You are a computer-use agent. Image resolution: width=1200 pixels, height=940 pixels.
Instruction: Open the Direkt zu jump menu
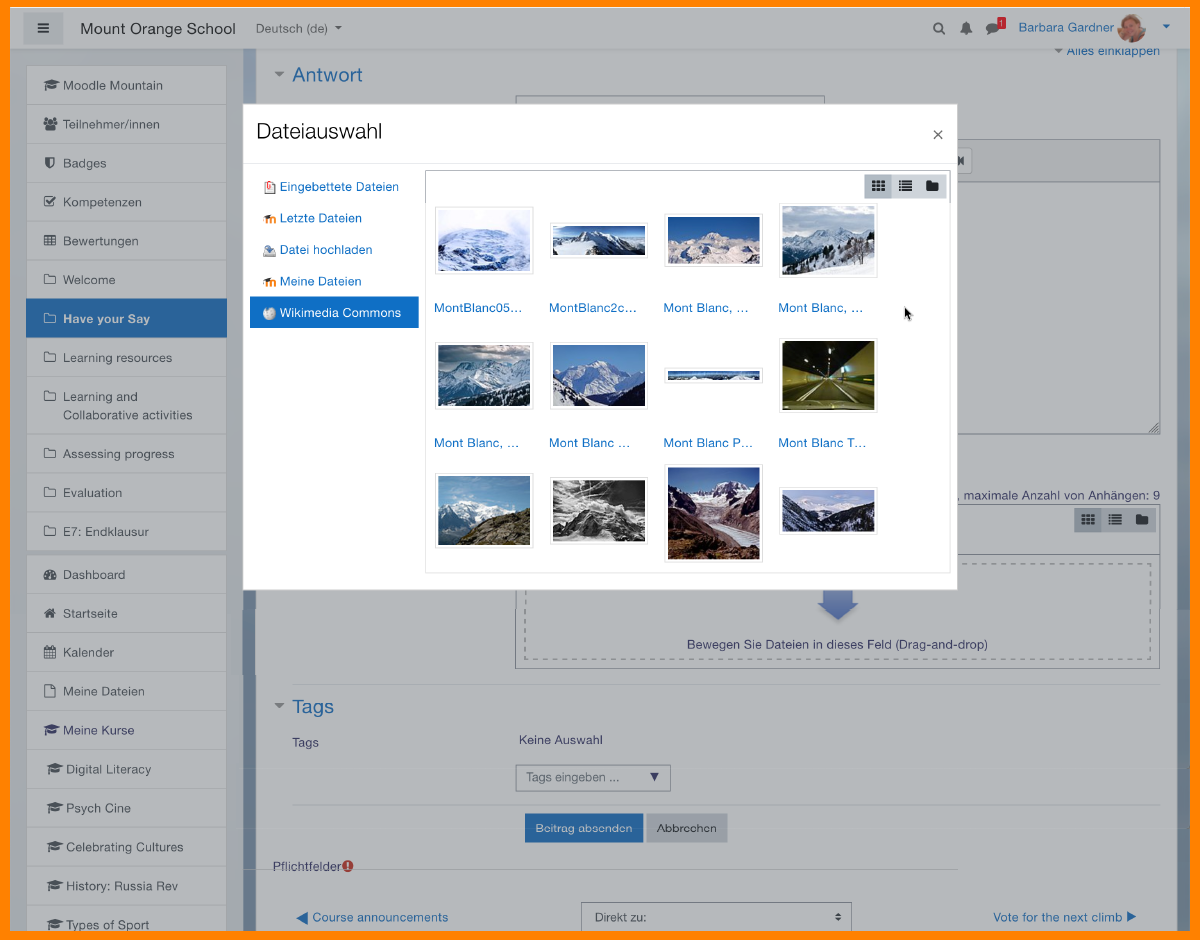coord(716,917)
